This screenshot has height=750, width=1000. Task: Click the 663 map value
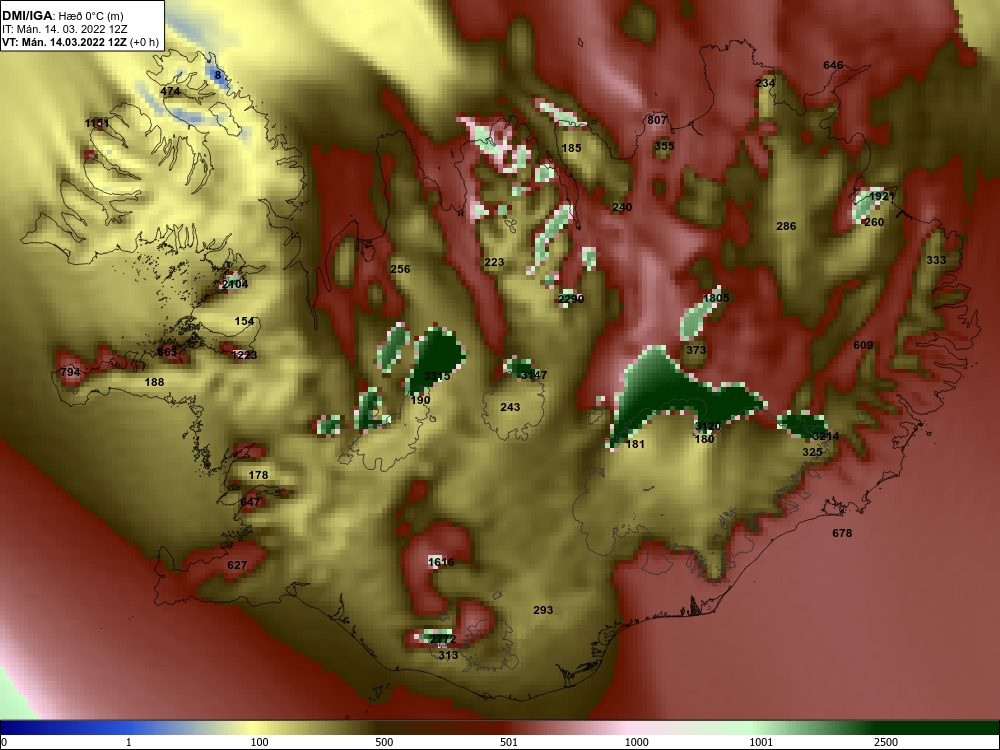(167, 352)
